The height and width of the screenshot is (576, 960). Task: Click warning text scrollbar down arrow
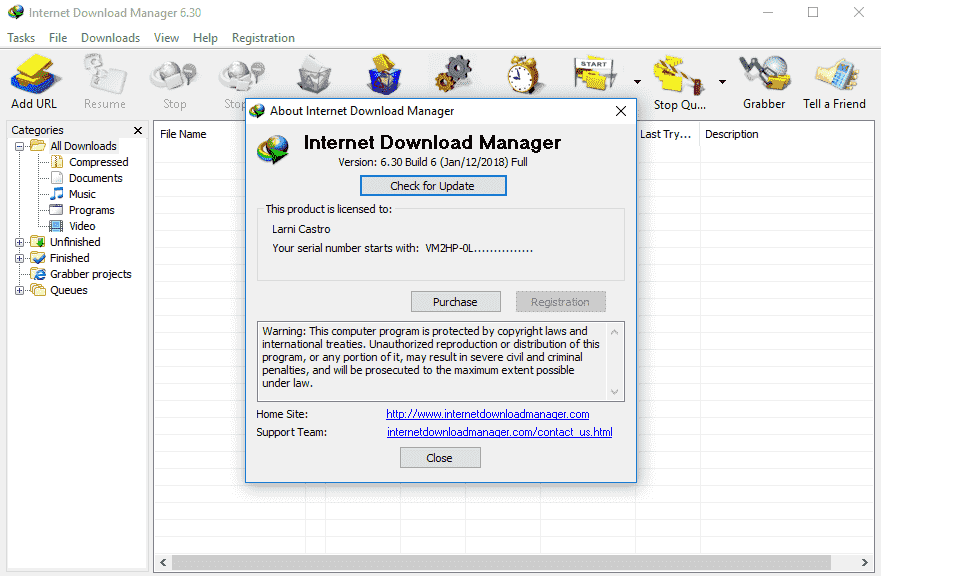[615, 392]
